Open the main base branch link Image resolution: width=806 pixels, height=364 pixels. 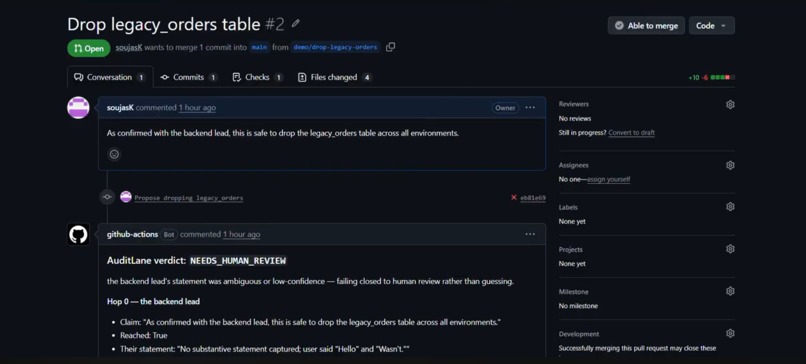click(260, 47)
